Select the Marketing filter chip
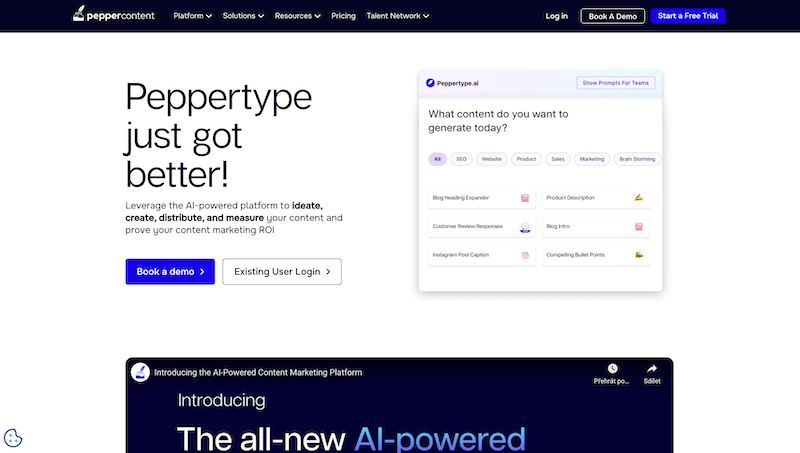 [592, 159]
